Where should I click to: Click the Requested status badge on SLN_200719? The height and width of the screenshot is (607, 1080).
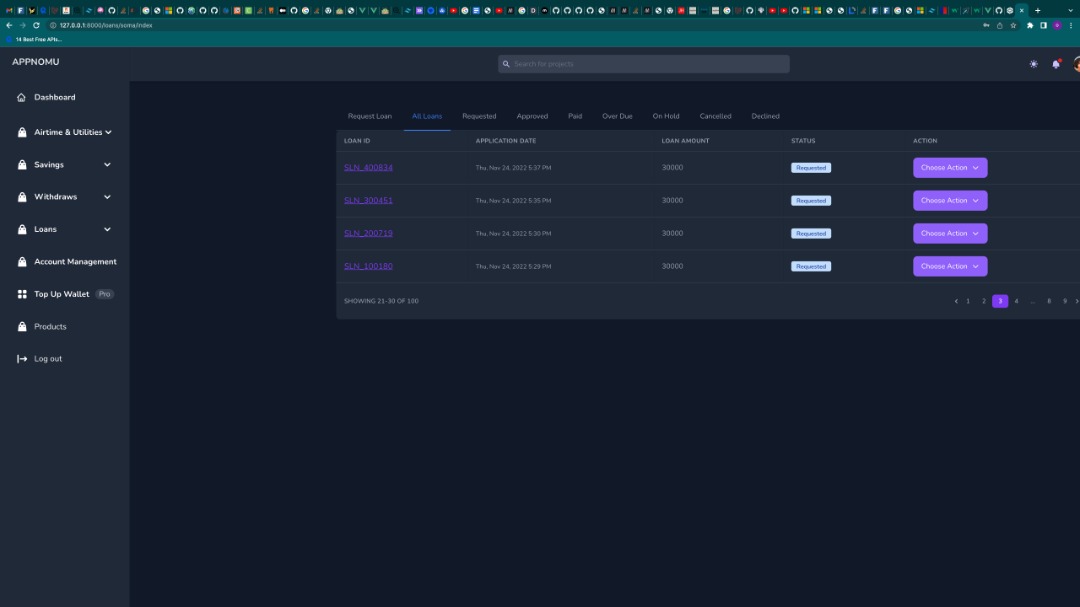[811, 233]
